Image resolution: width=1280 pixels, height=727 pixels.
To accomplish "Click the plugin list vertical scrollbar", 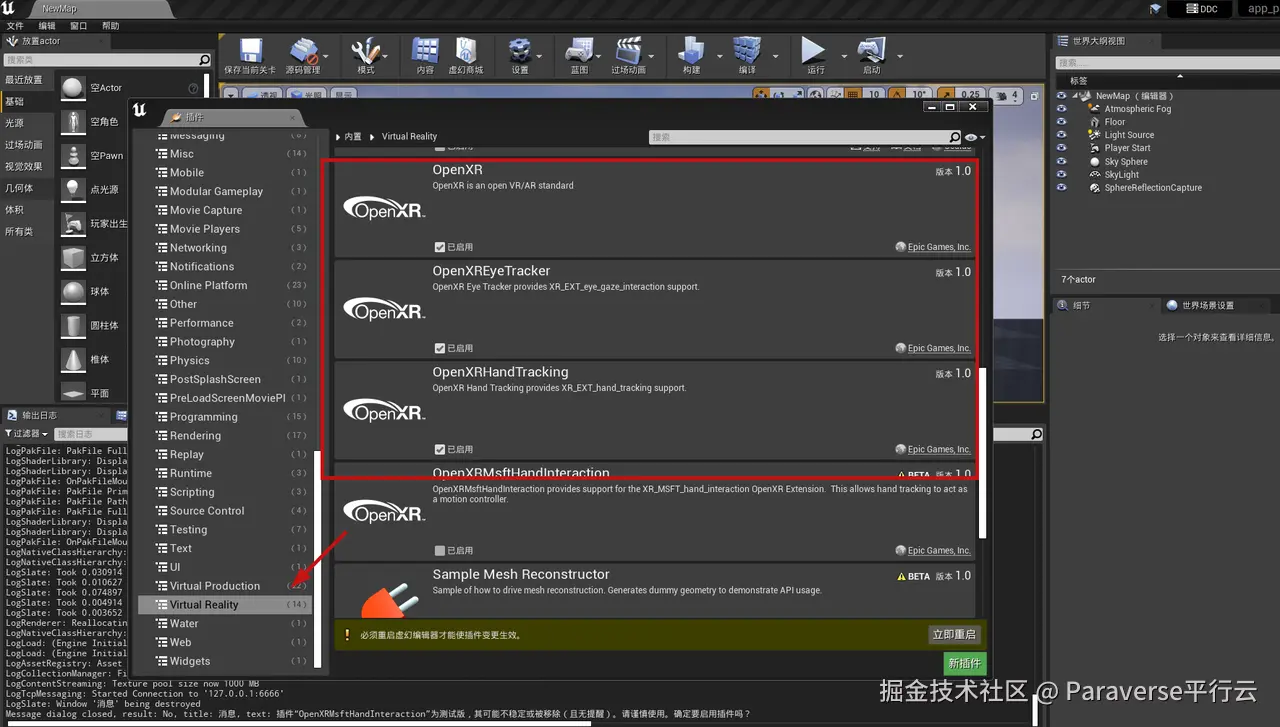I will click(982, 451).
